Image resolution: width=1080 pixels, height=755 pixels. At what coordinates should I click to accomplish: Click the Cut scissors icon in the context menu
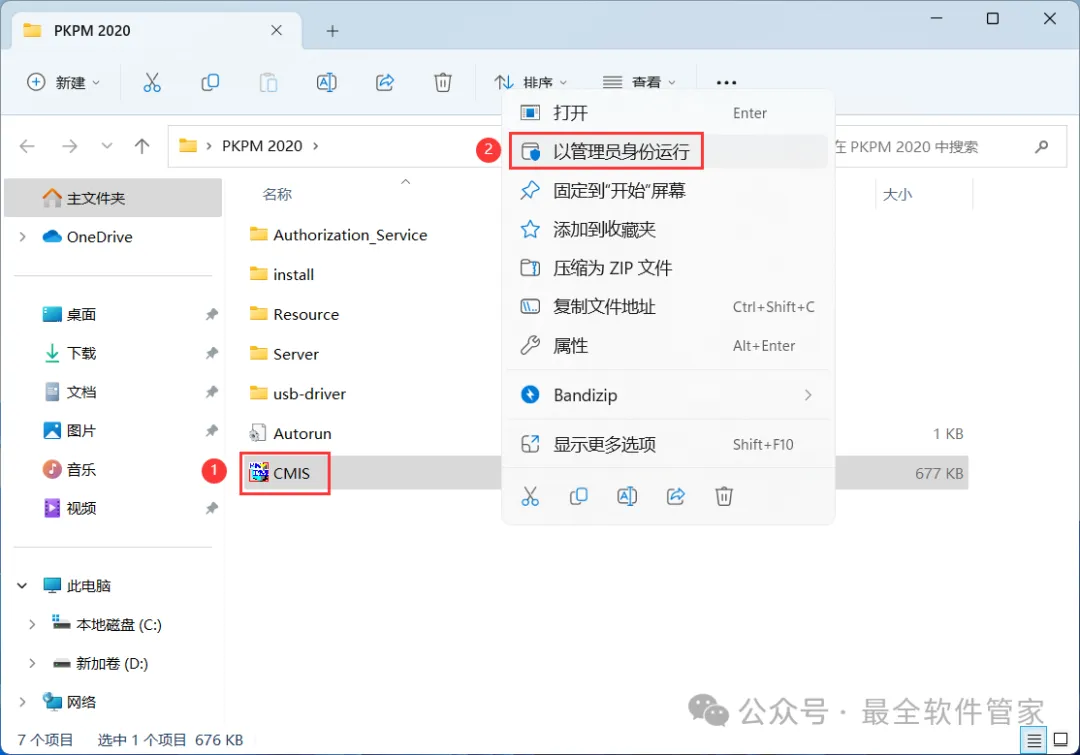click(x=530, y=496)
